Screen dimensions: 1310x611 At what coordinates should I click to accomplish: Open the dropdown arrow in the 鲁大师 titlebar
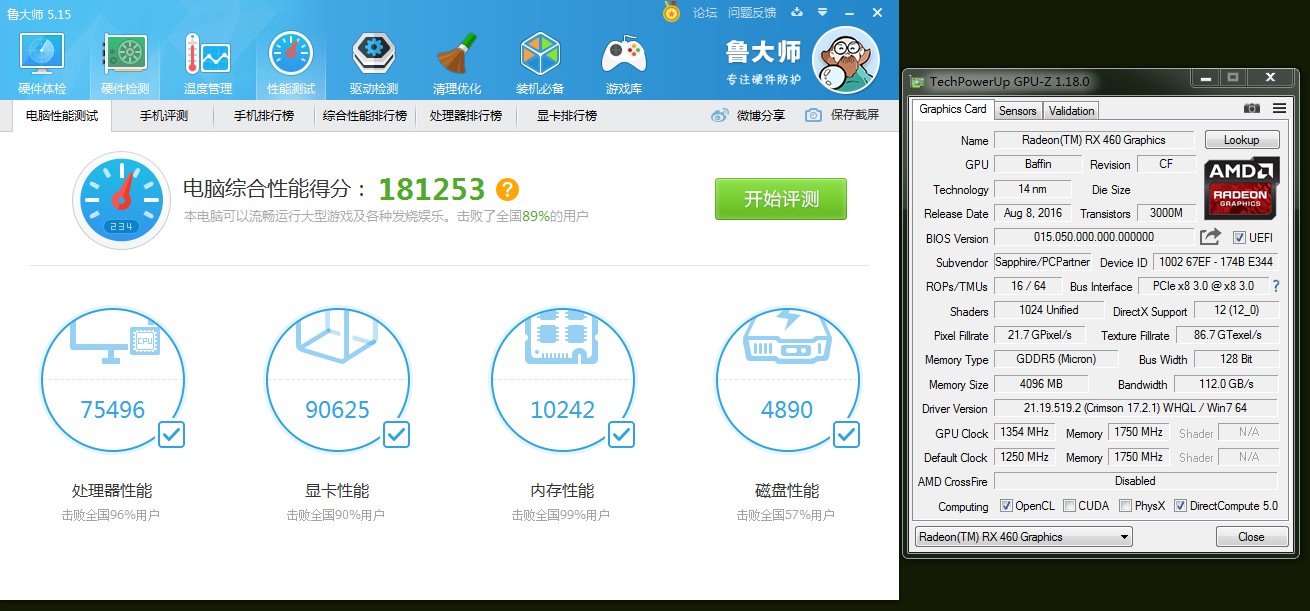tap(822, 13)
